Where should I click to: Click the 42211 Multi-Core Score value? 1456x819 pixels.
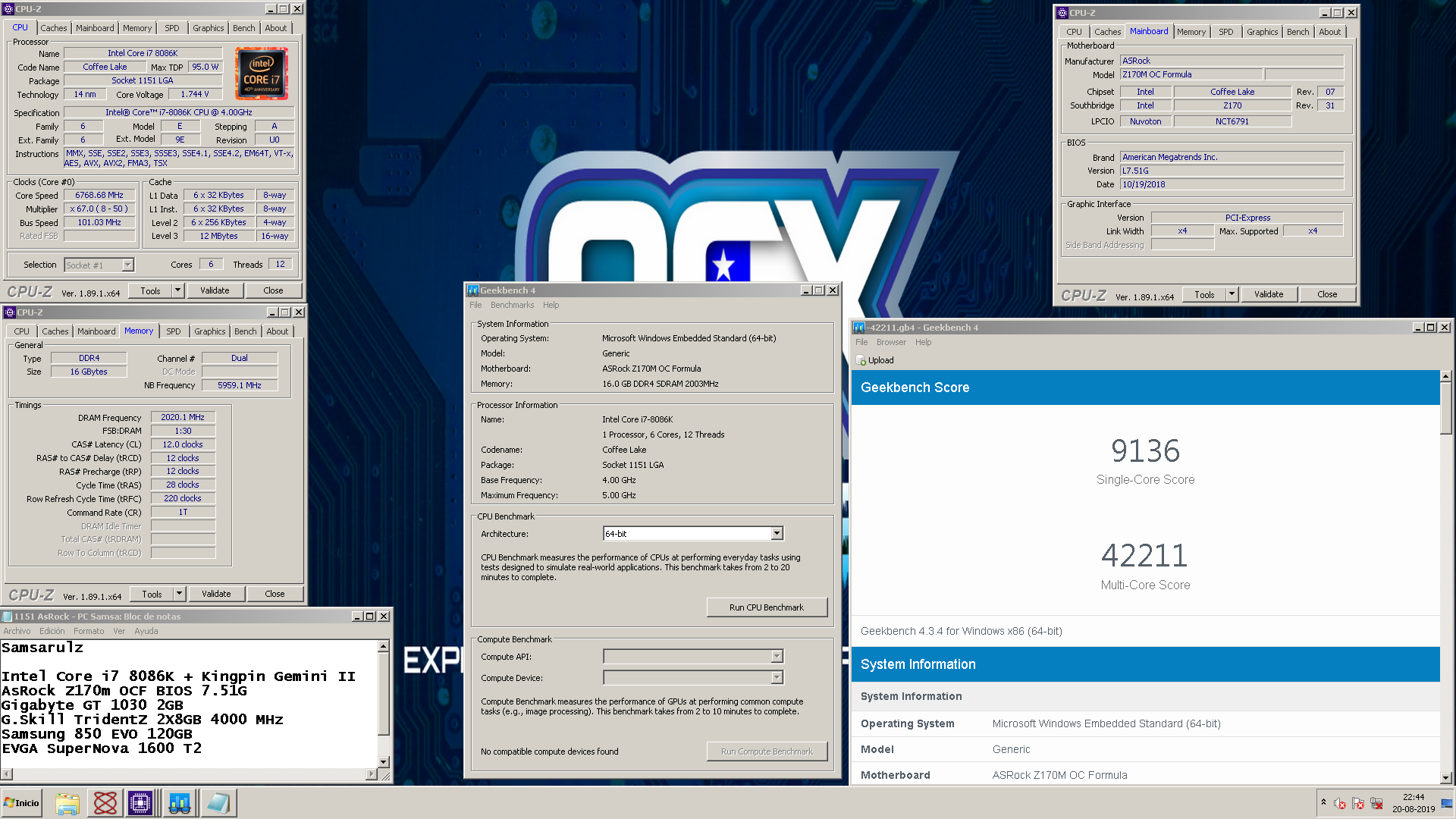click(x=1145, y=556)
